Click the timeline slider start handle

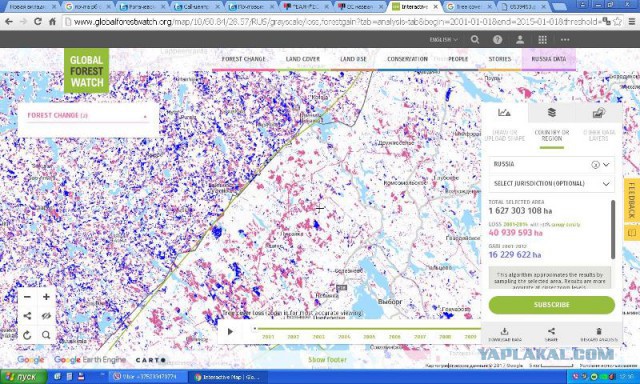255,328
